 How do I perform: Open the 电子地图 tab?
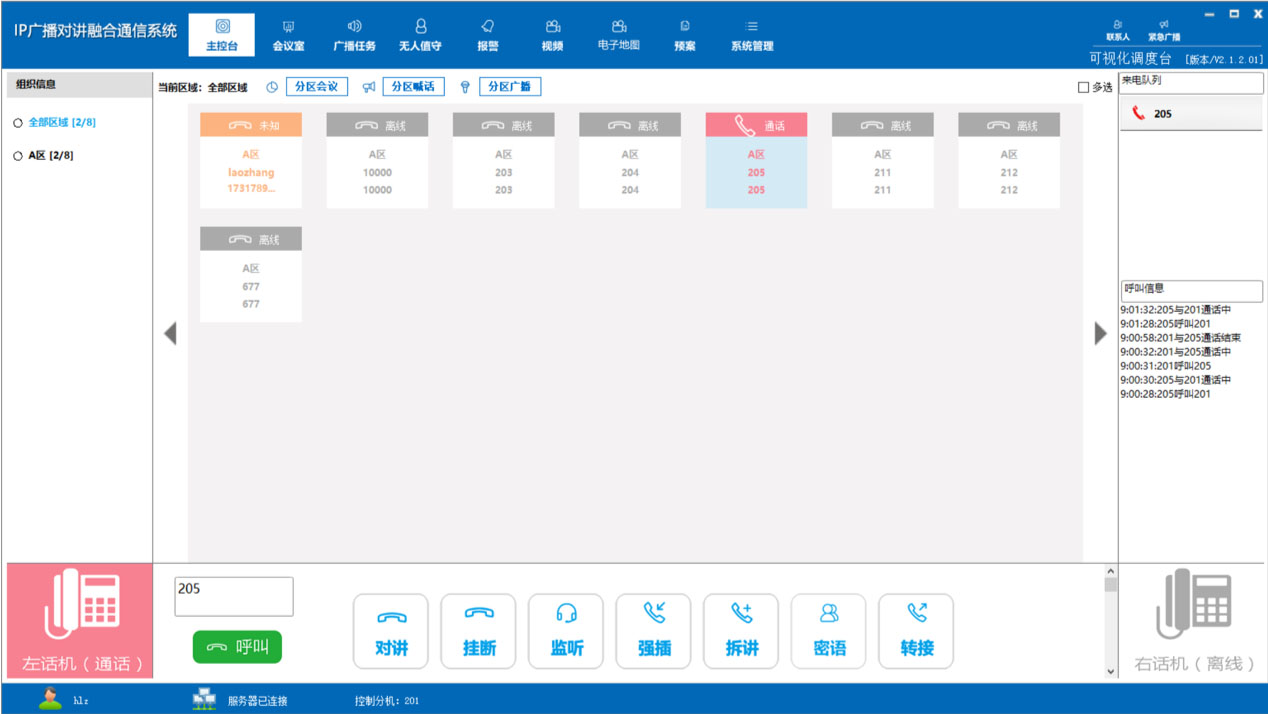(618, 35)
